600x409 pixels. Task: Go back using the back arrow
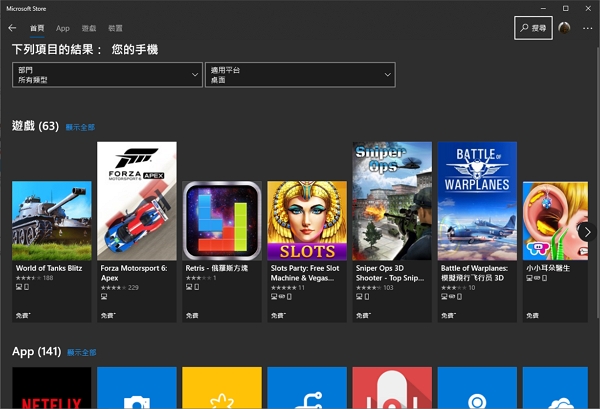pyautogui.click(x=12, y=28)
